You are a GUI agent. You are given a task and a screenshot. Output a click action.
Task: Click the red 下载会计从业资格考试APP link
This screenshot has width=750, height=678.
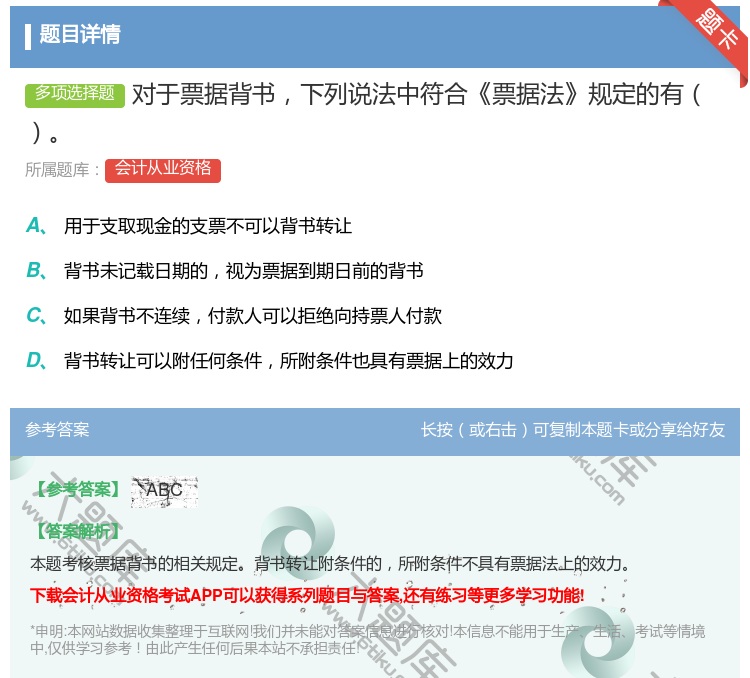point(307,595)
